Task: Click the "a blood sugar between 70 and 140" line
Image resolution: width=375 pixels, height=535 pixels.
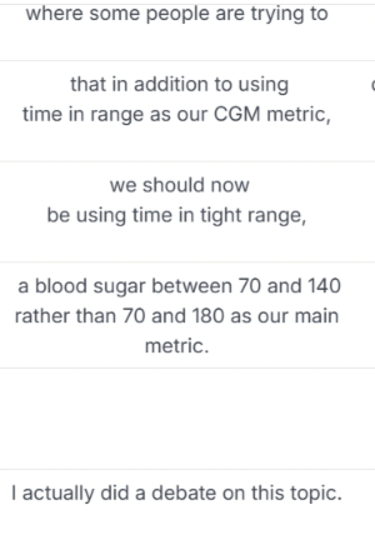Action: [179, 286]
